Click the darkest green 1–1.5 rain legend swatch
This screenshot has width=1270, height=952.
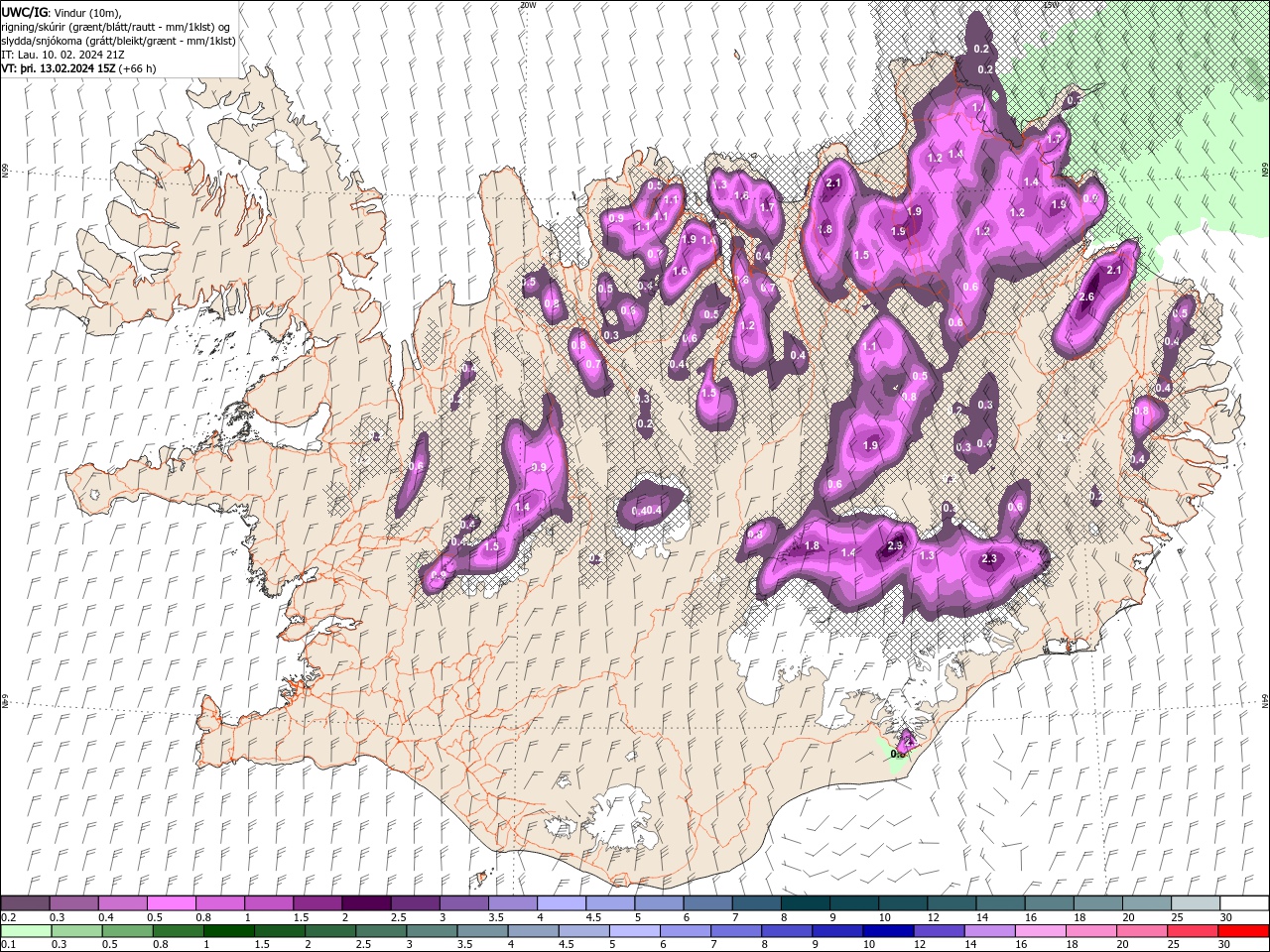click(230, 931)
